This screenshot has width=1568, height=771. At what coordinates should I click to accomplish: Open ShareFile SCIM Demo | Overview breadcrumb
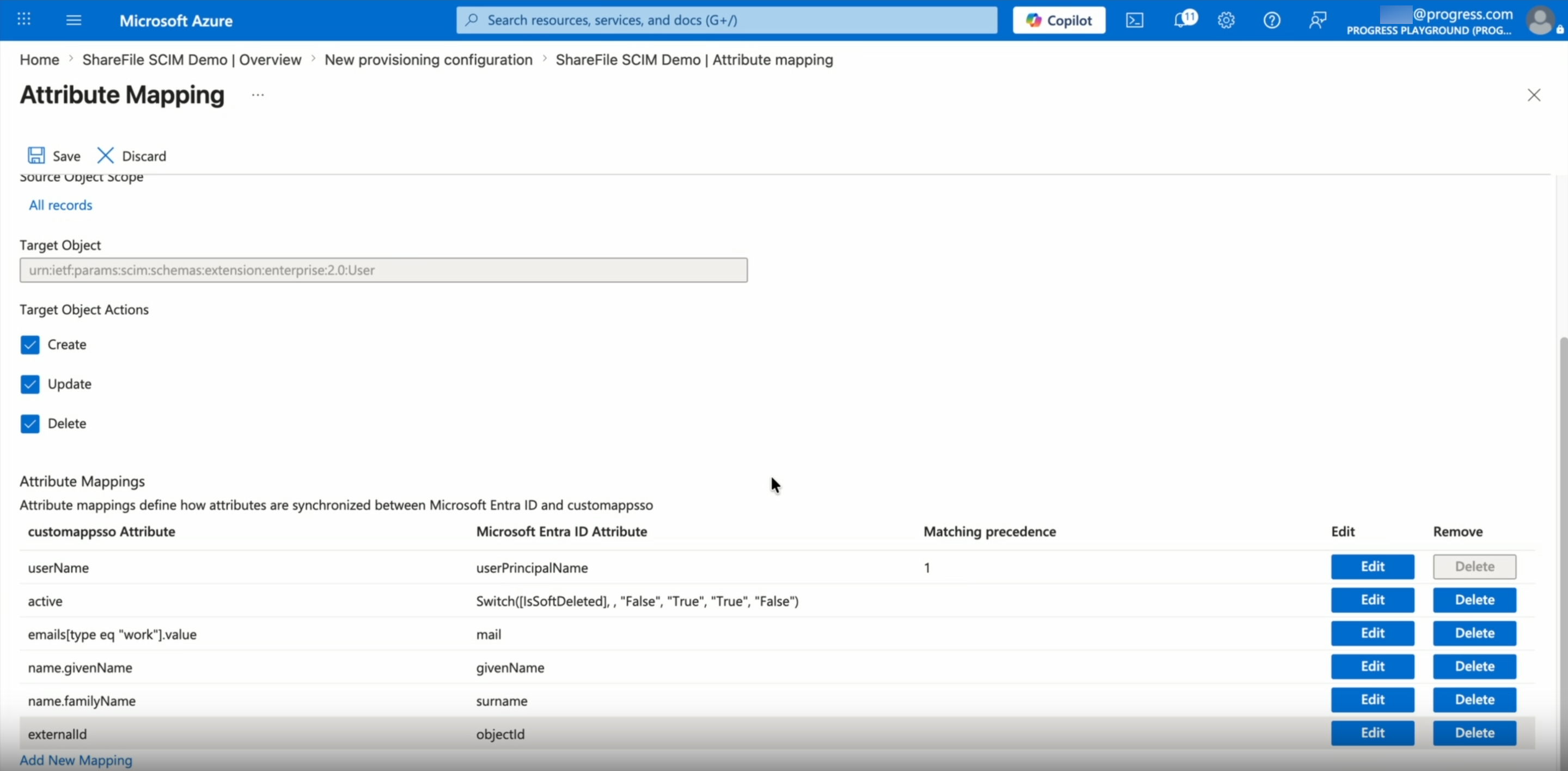pyautogui.click(x=192, y=60)
